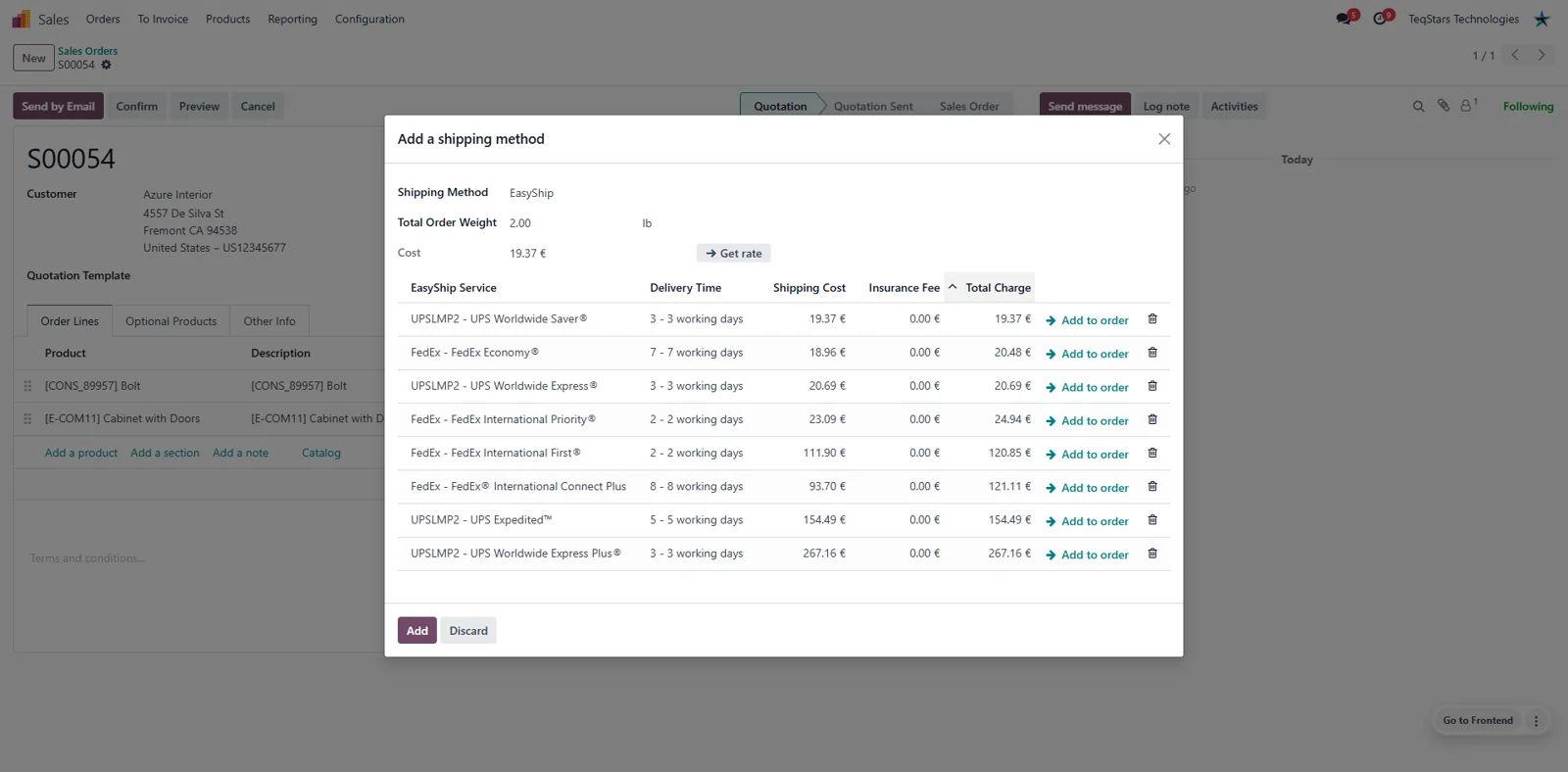Add FedEx International Priority to order
This screenshot has width=1568, height=772.
[1087, 420]
